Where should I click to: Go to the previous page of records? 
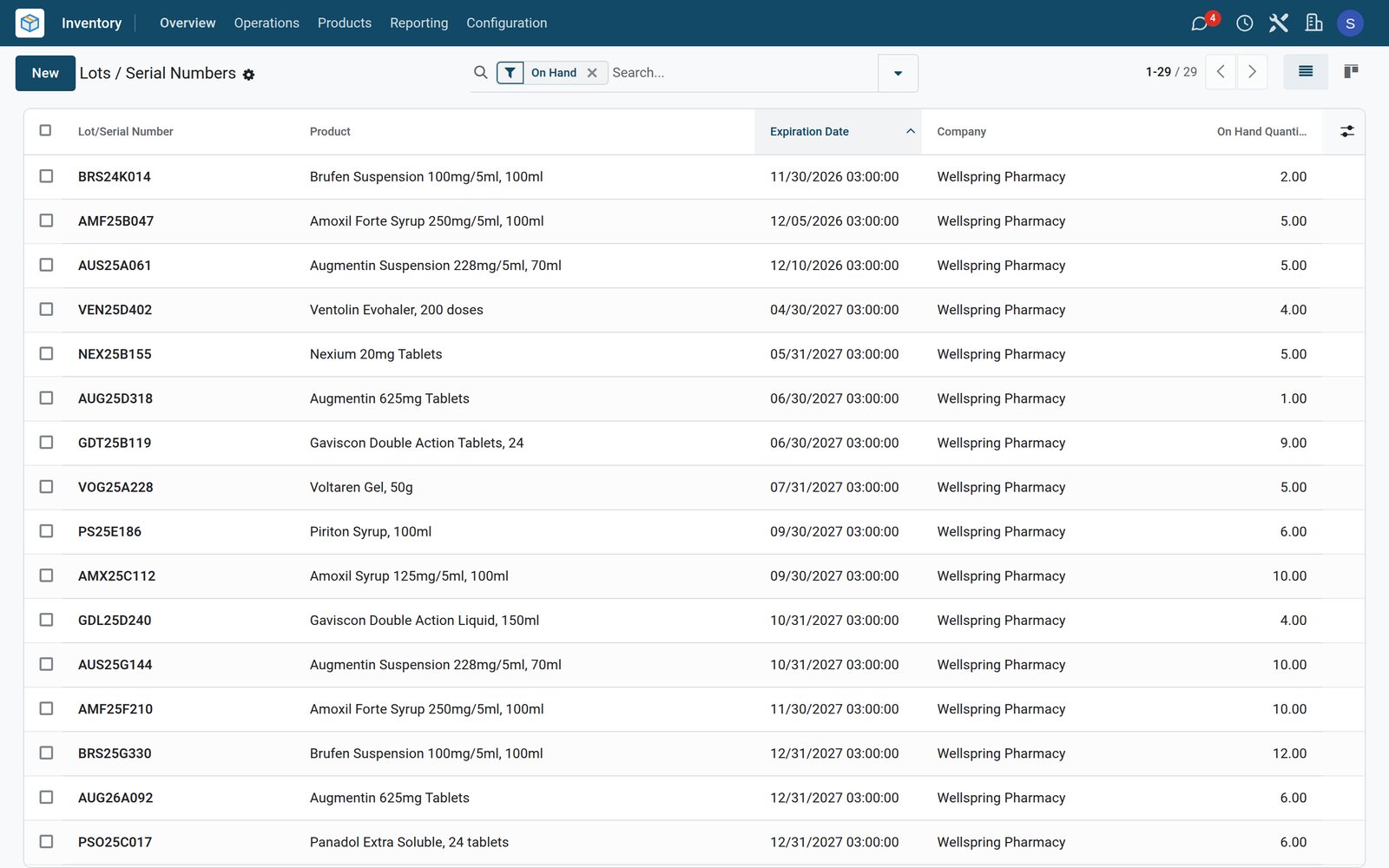coord(1221,72)
